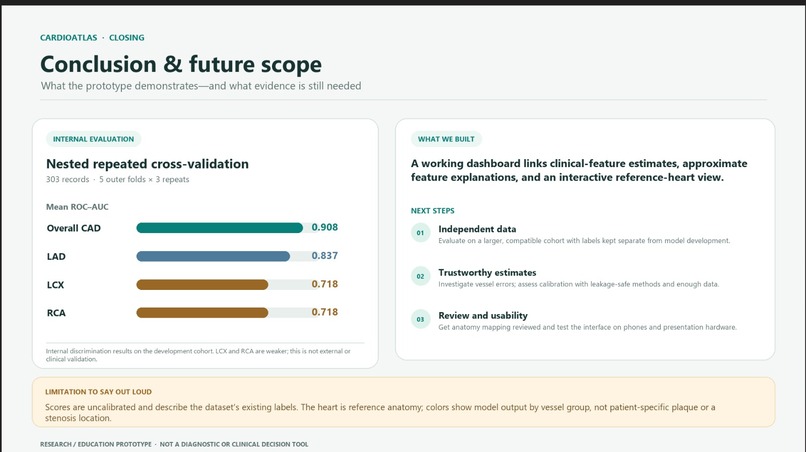Click 'A working dashboard links' summary paragraph
The height and width of the screenshot is (452, 806).
(x=579, y=170)
